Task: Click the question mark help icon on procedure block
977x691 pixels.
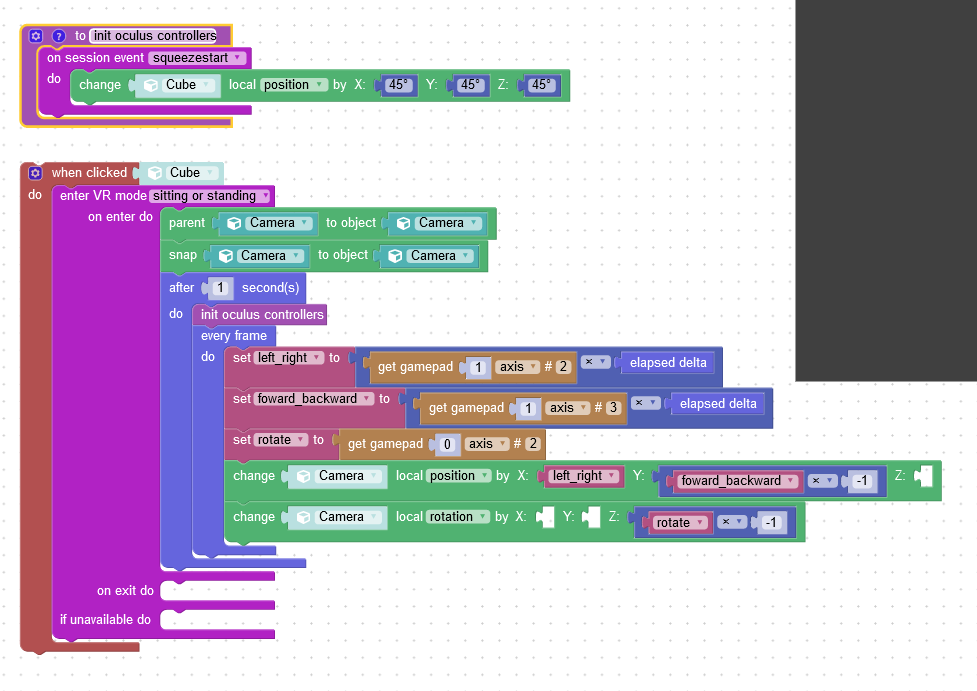Action: coord(59,36)
